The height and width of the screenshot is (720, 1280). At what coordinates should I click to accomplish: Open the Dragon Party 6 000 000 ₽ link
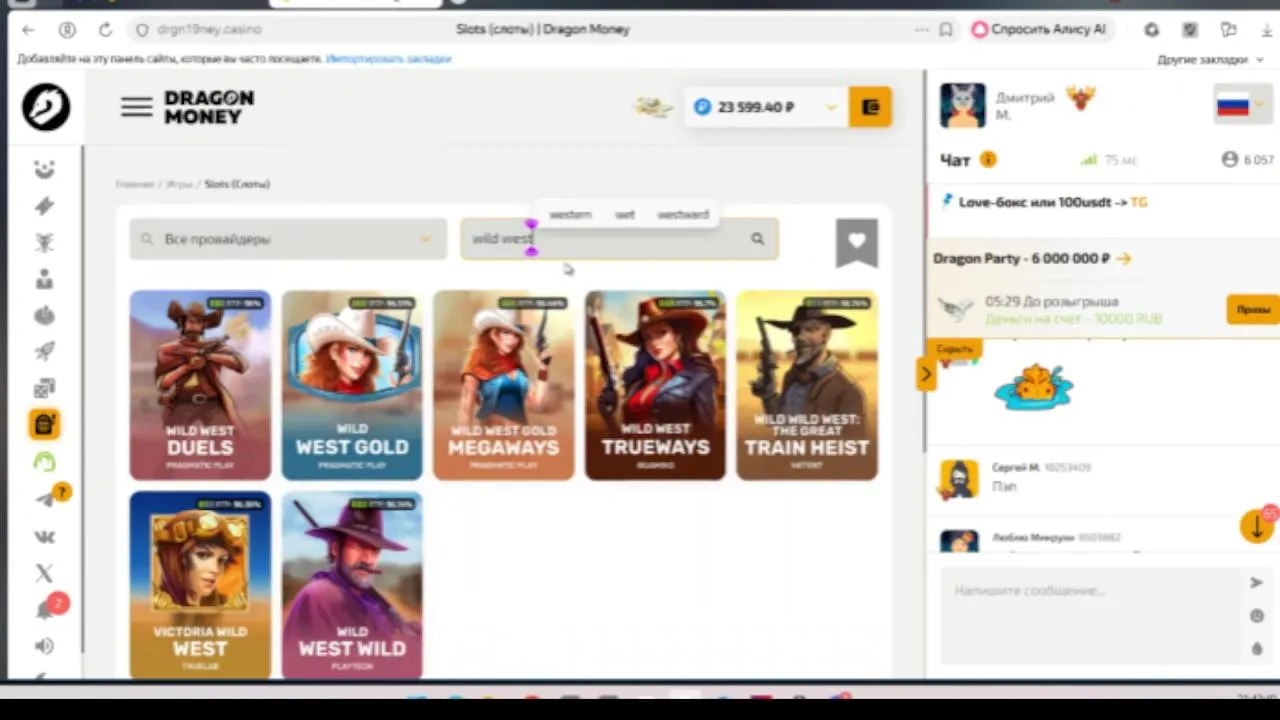coord(1032,258)
